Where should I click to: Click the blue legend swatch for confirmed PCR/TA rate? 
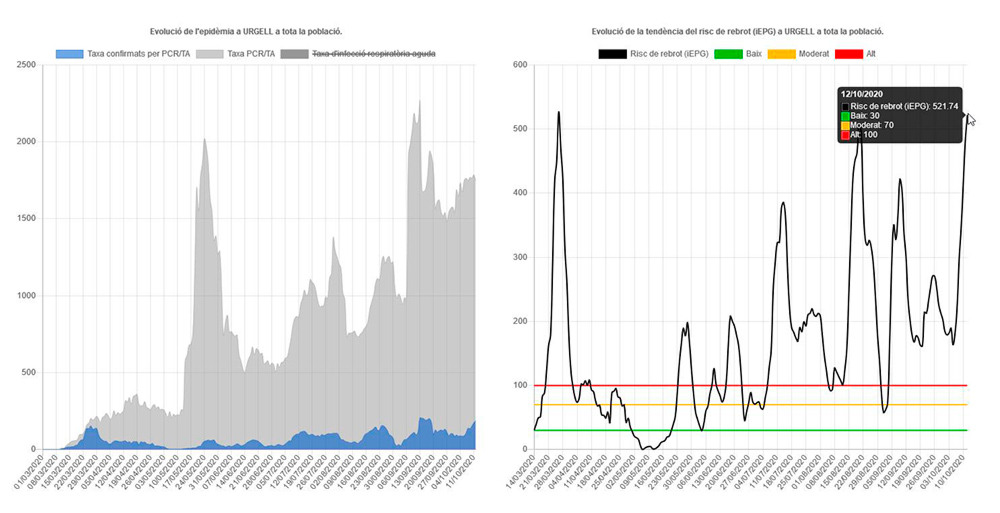click(x=69, y=53)
